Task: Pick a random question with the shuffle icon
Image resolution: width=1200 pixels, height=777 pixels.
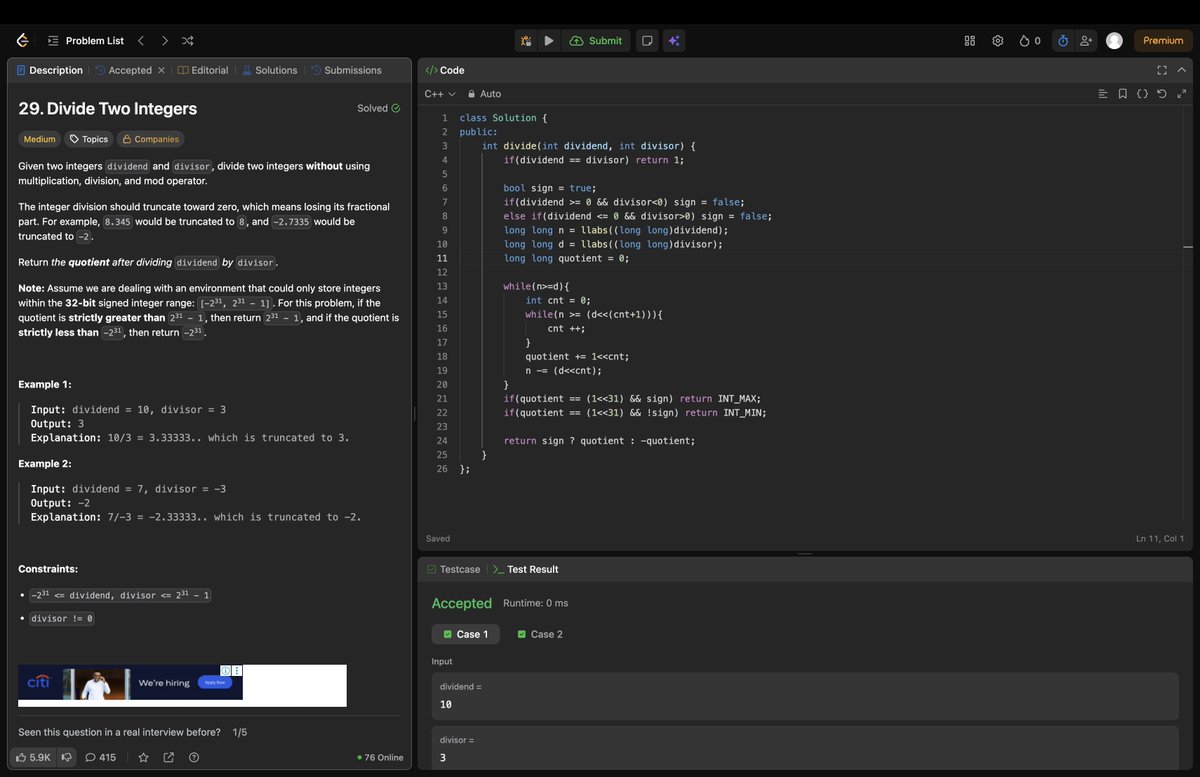Action: pos(187,40)
